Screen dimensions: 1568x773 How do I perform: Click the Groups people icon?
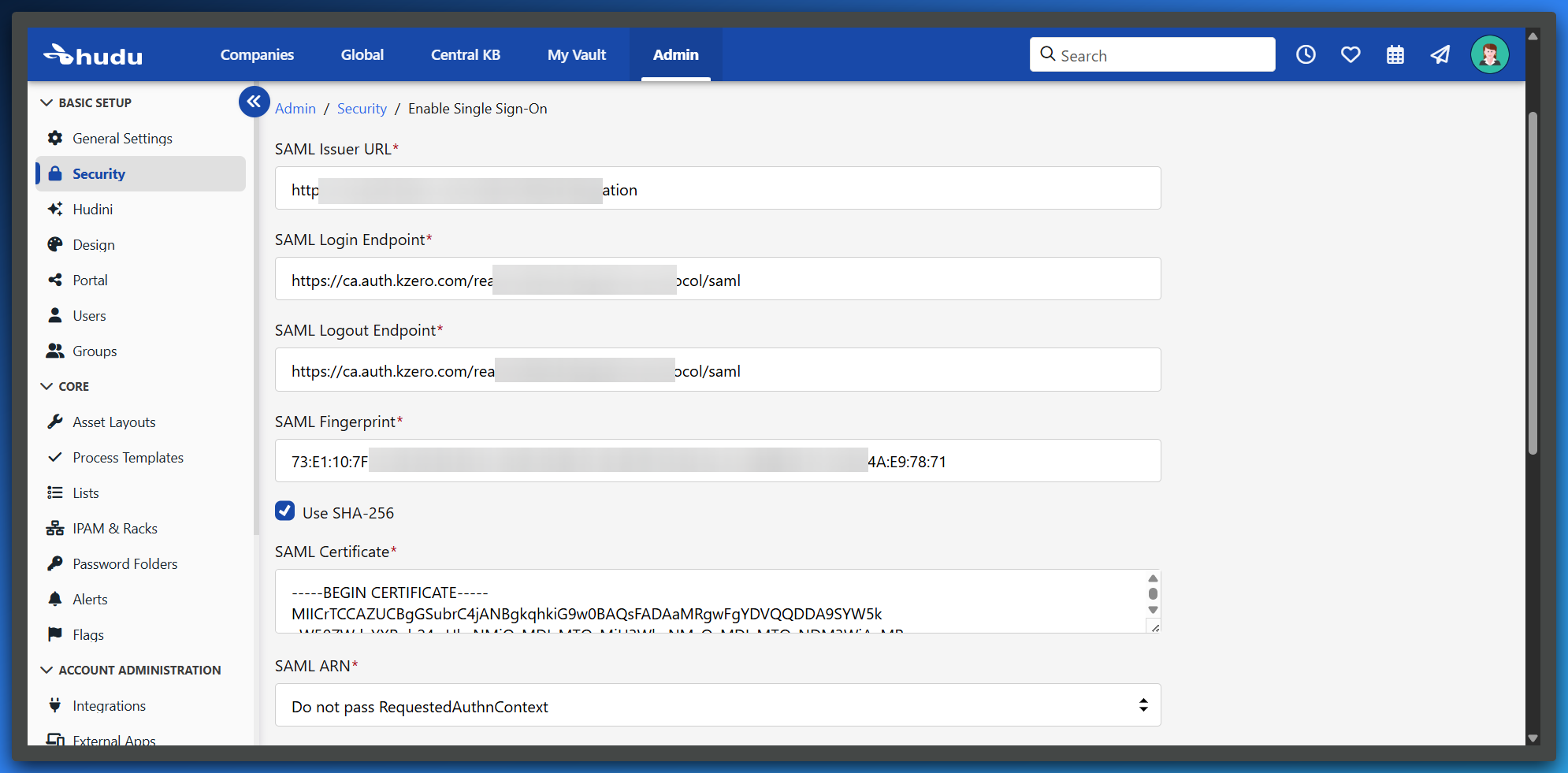[x=55, y=351]
